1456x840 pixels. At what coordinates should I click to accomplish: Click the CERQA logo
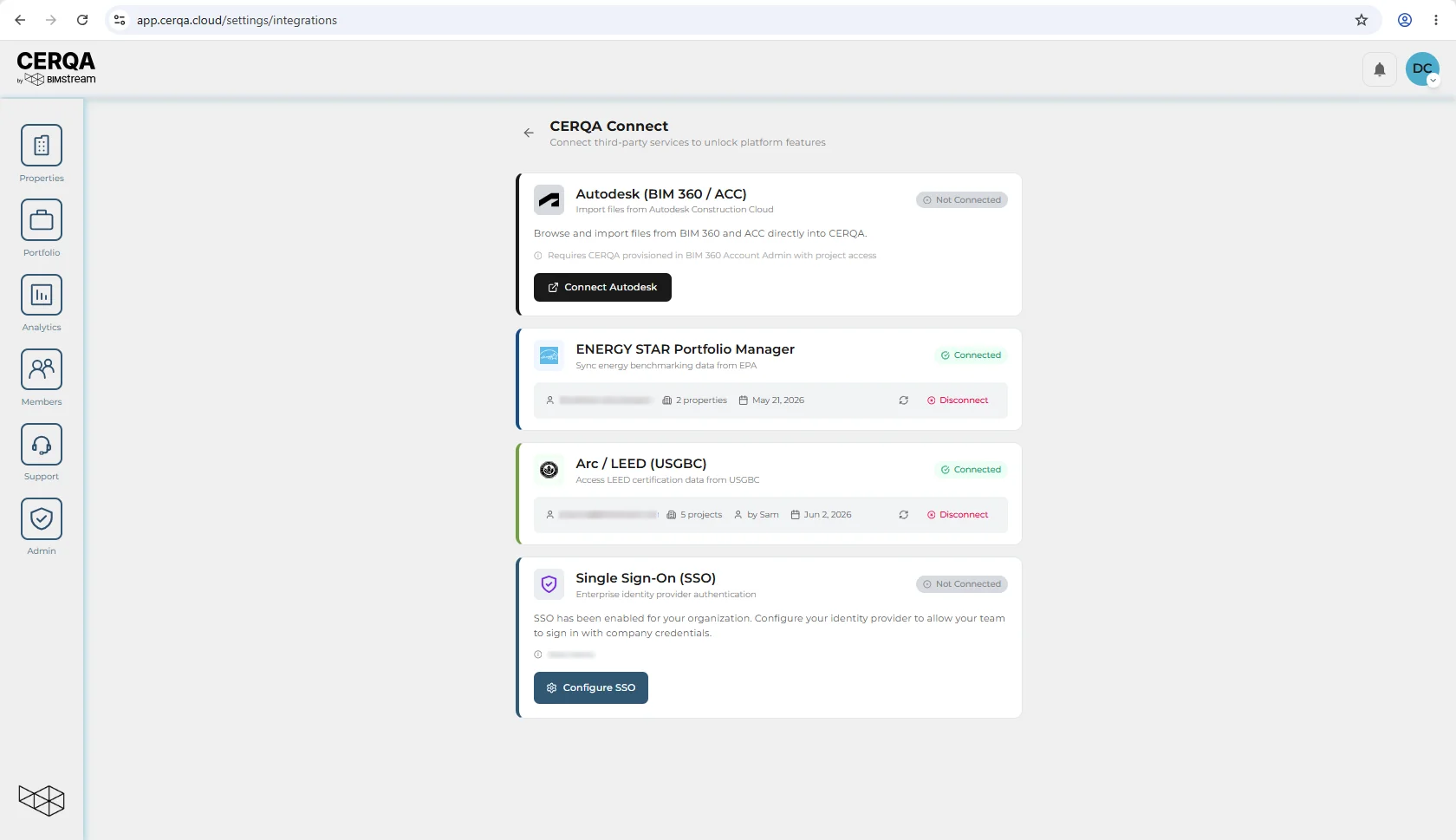(56, 68)
